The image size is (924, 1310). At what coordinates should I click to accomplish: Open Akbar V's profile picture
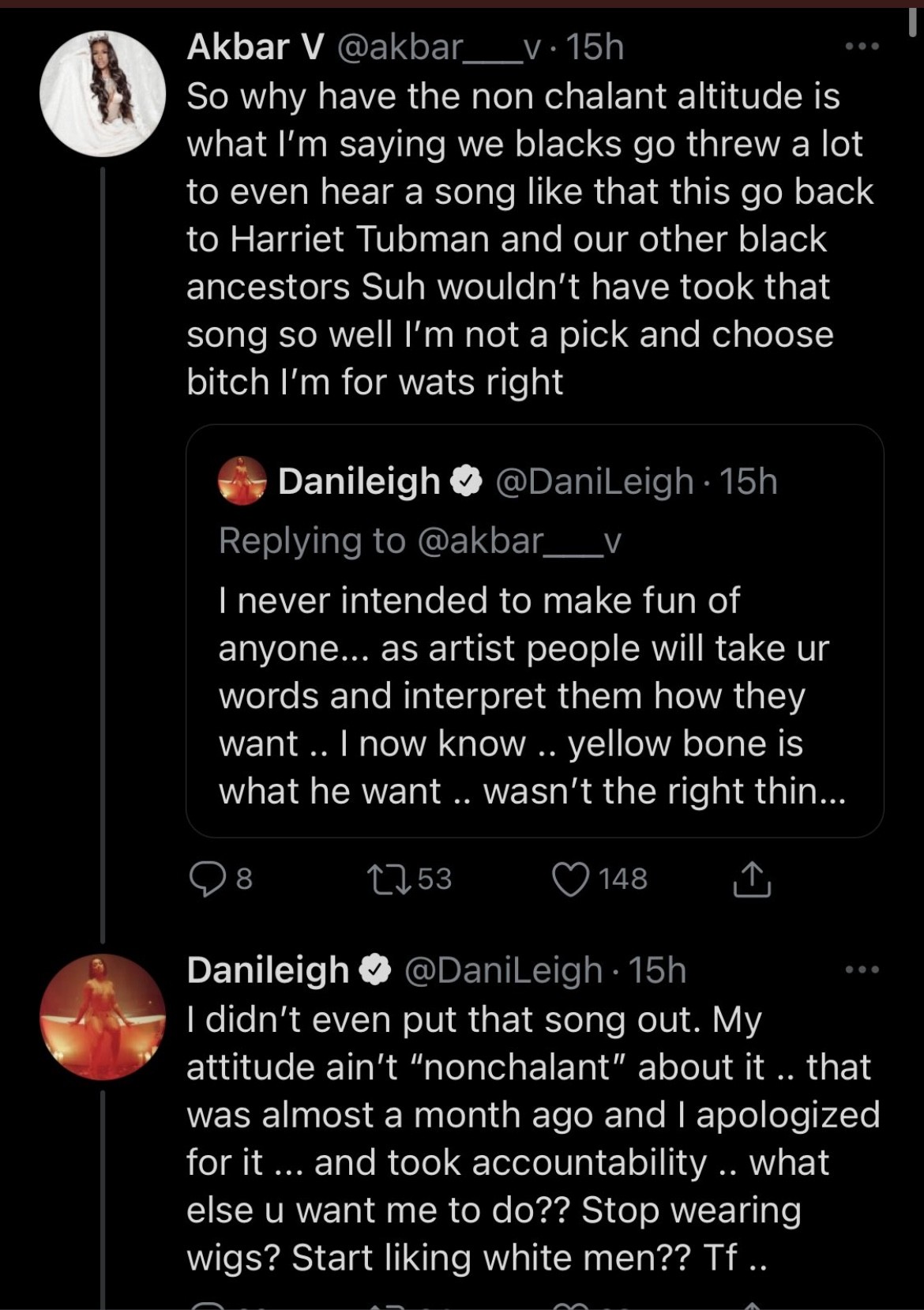(x=103, y=93)
